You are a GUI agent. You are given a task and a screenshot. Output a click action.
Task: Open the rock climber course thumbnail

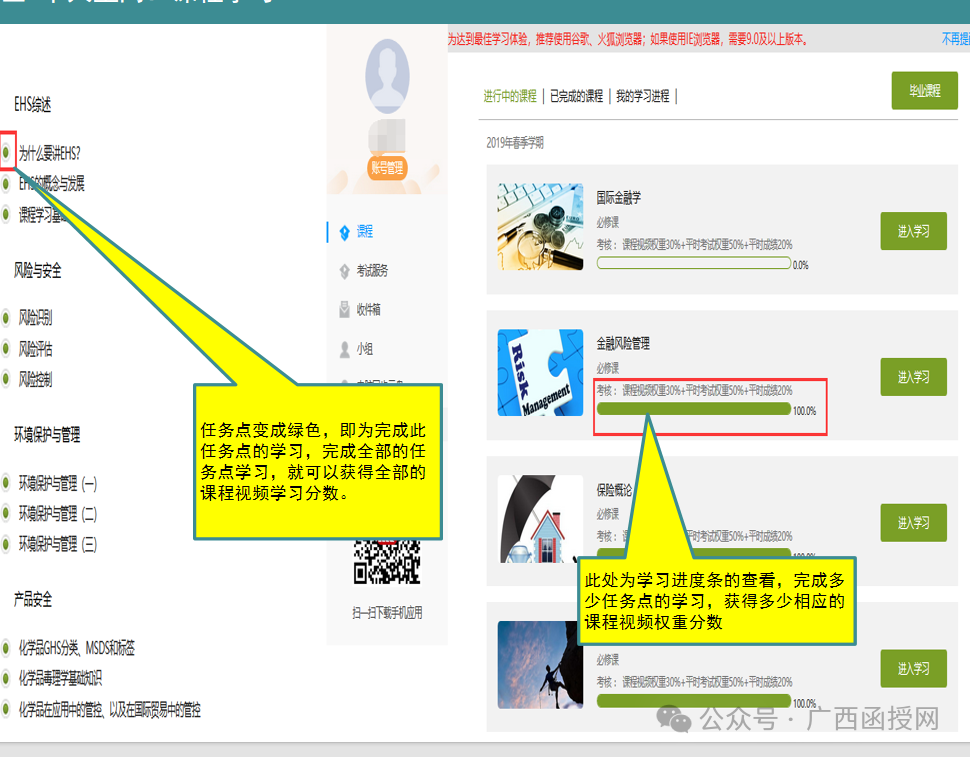pyautogui.click(x=540, y=664)
